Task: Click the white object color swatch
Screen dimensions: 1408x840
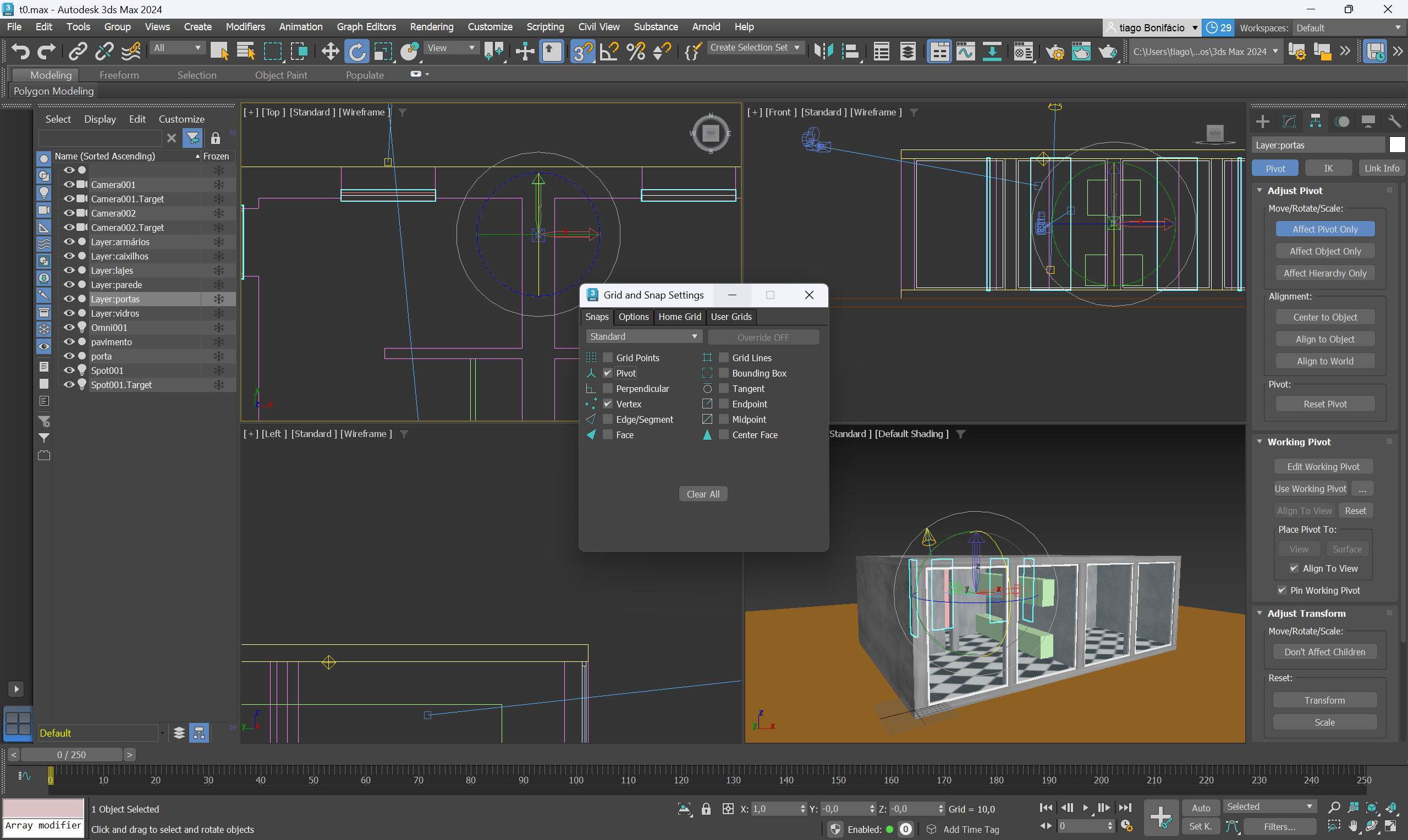Action: coord(1396,145)
